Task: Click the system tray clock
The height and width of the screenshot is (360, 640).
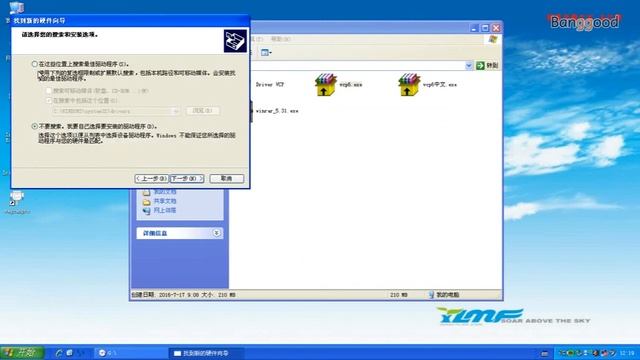Action: 627,353
